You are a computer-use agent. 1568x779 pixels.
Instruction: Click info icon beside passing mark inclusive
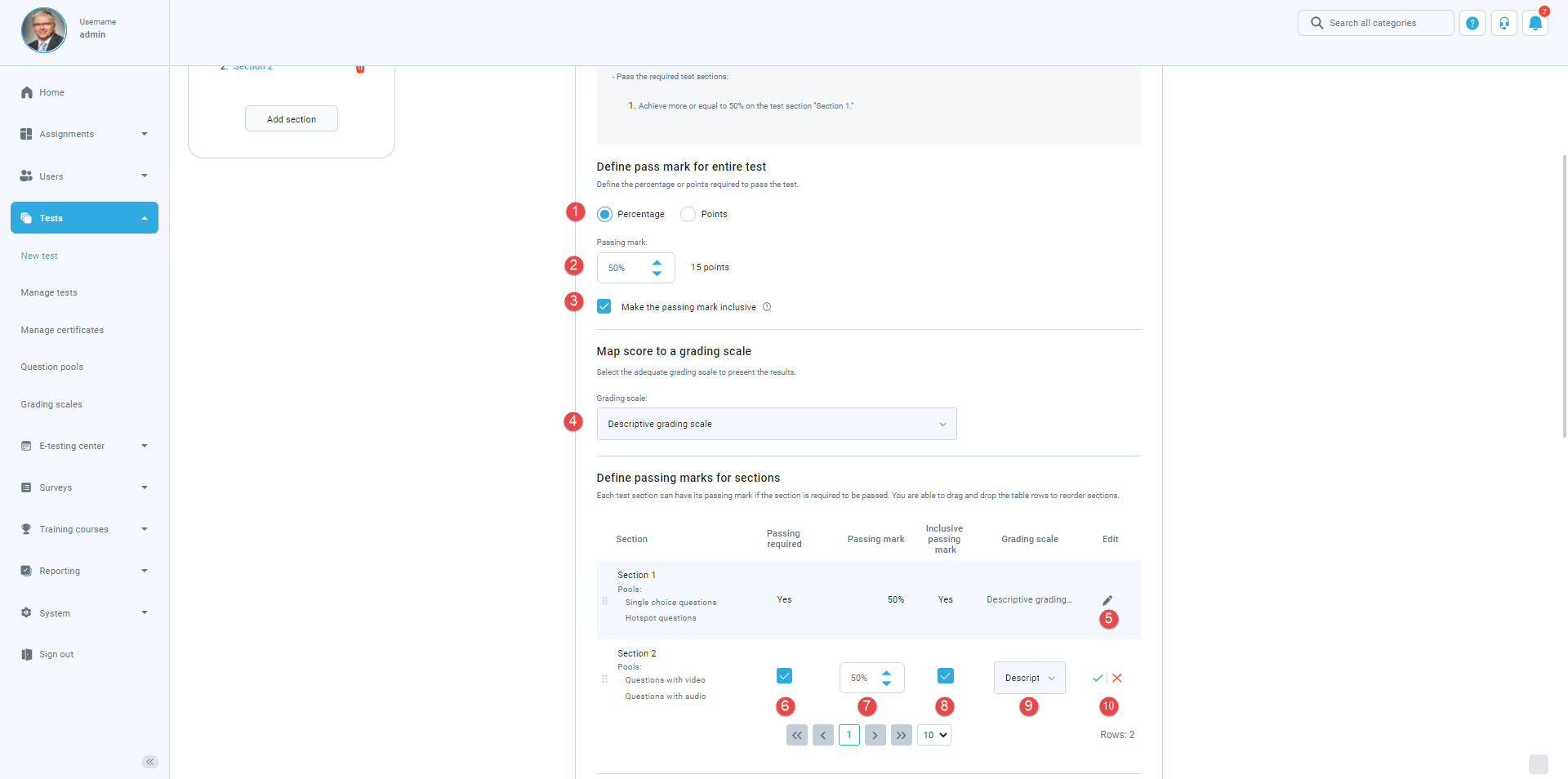(767, 307)
